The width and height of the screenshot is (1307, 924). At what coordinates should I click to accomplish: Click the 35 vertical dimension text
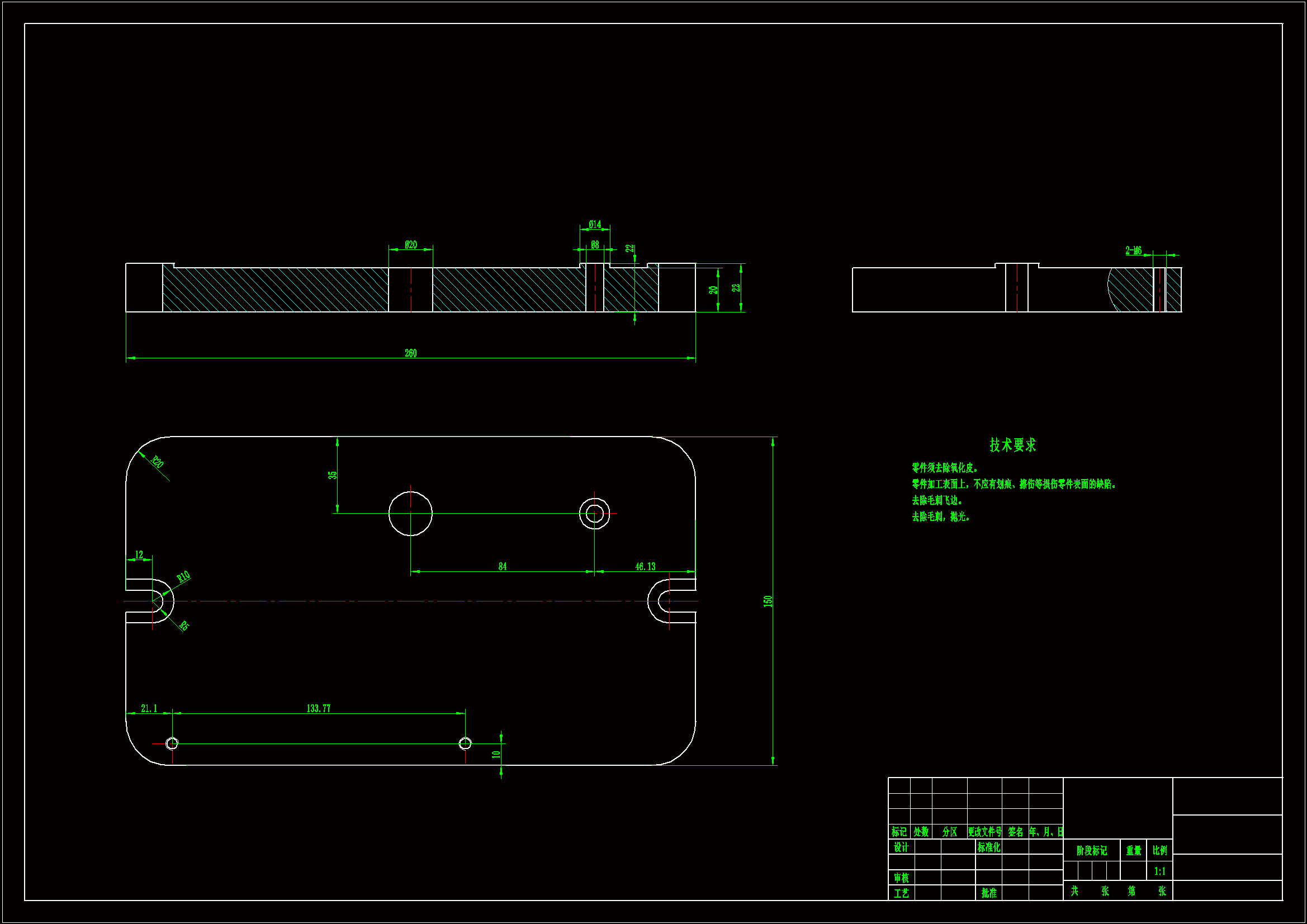333,475
